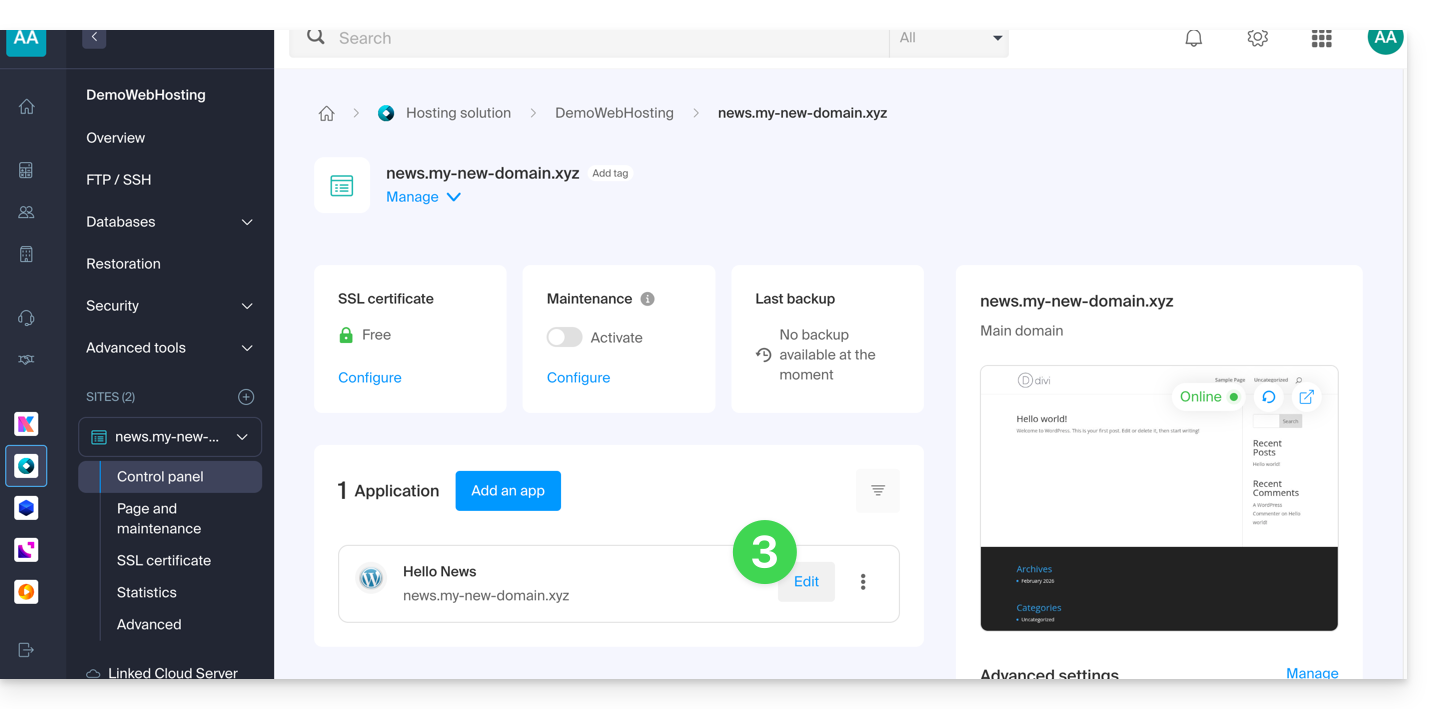Open the FTP / SSH menu item
This screenshot has height=709, width=1437.
point(119,180)
